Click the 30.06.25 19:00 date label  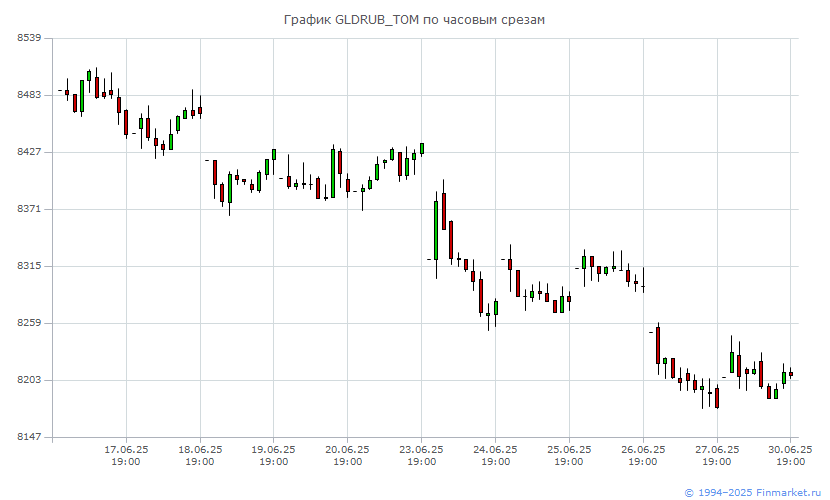(x=790, y=456)
